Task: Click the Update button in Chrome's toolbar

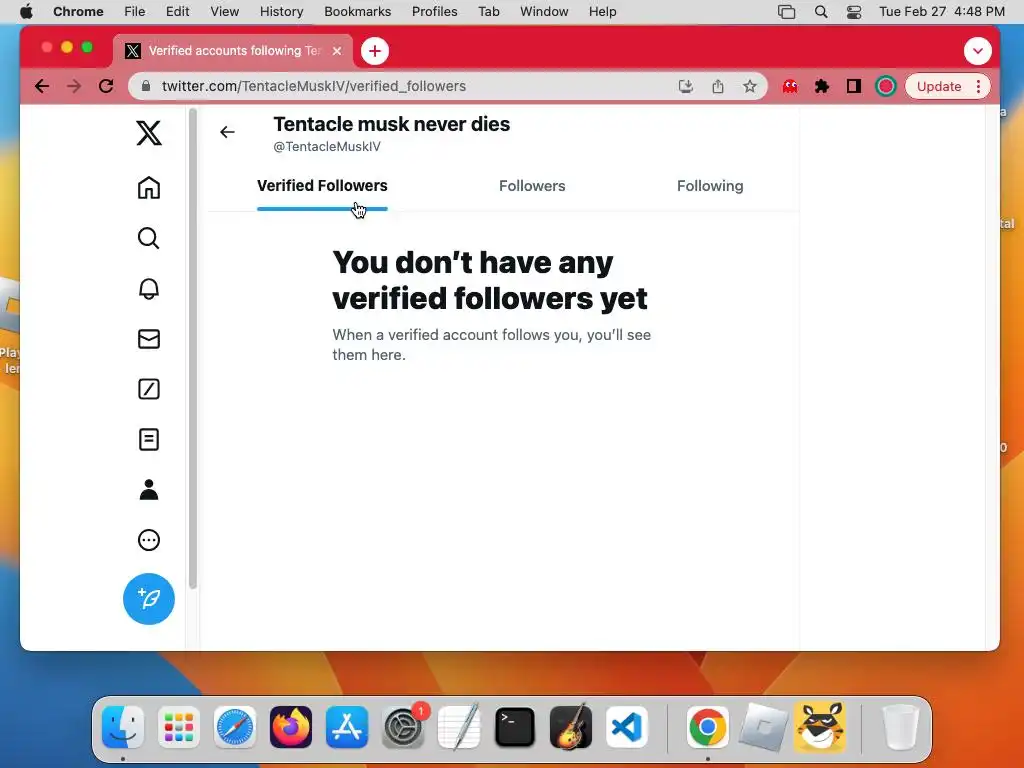Action: (938, 86)
